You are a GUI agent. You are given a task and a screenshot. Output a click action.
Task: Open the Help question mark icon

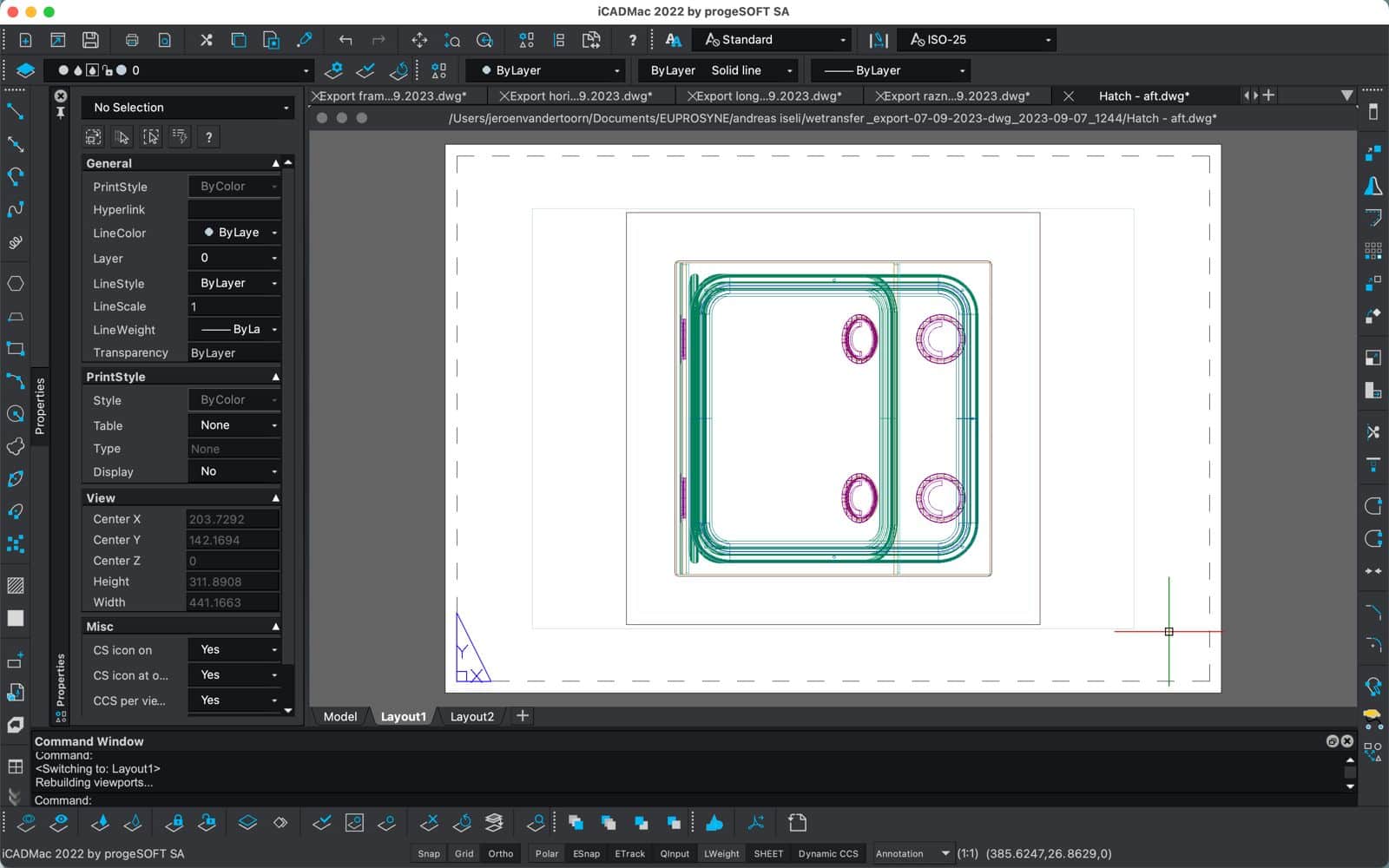pyautogui.click(x=632, y=40)
